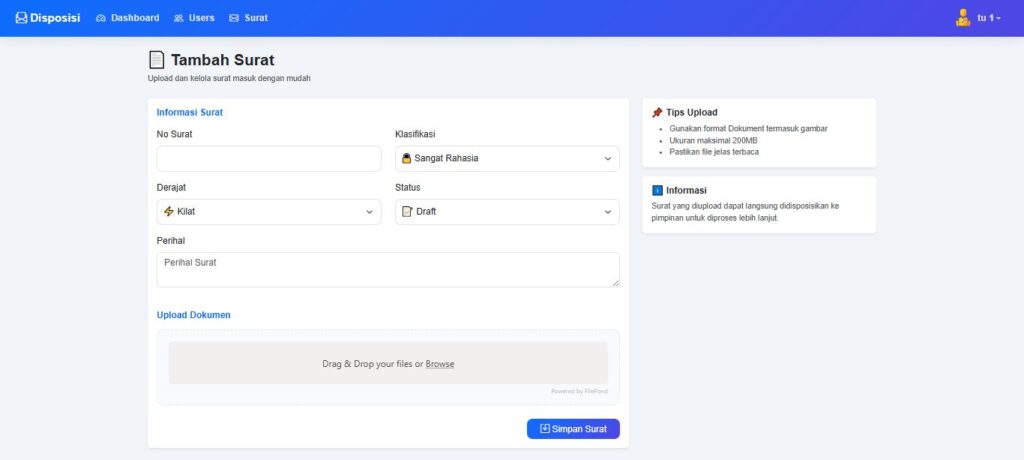The width and height of the screenshot is (1024, 460).
Task: Click the Browse link in upload area
Action: (440, 364)
